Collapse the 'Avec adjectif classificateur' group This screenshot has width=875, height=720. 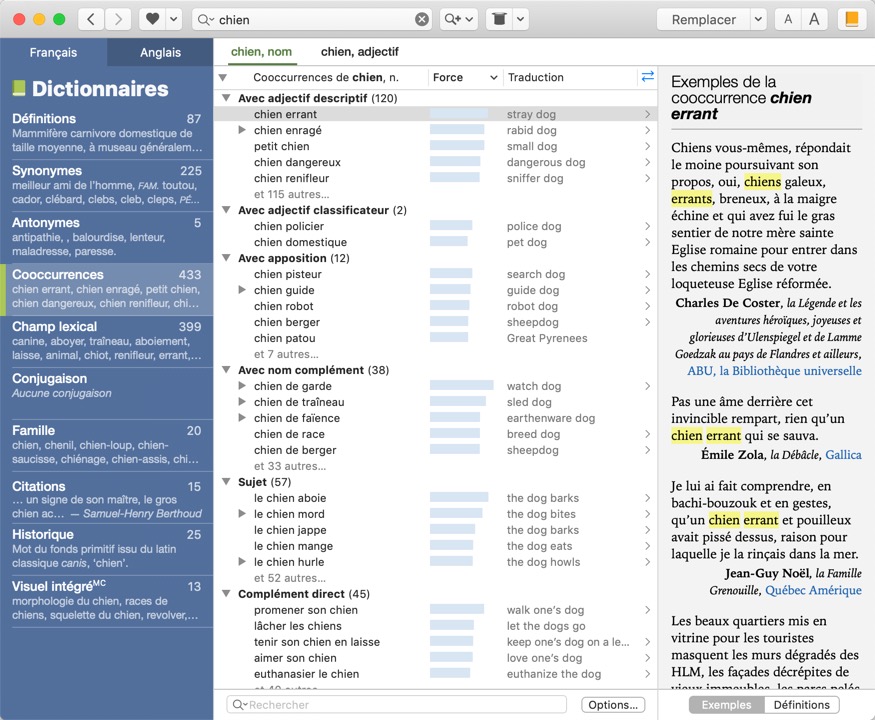coord(227,210)
